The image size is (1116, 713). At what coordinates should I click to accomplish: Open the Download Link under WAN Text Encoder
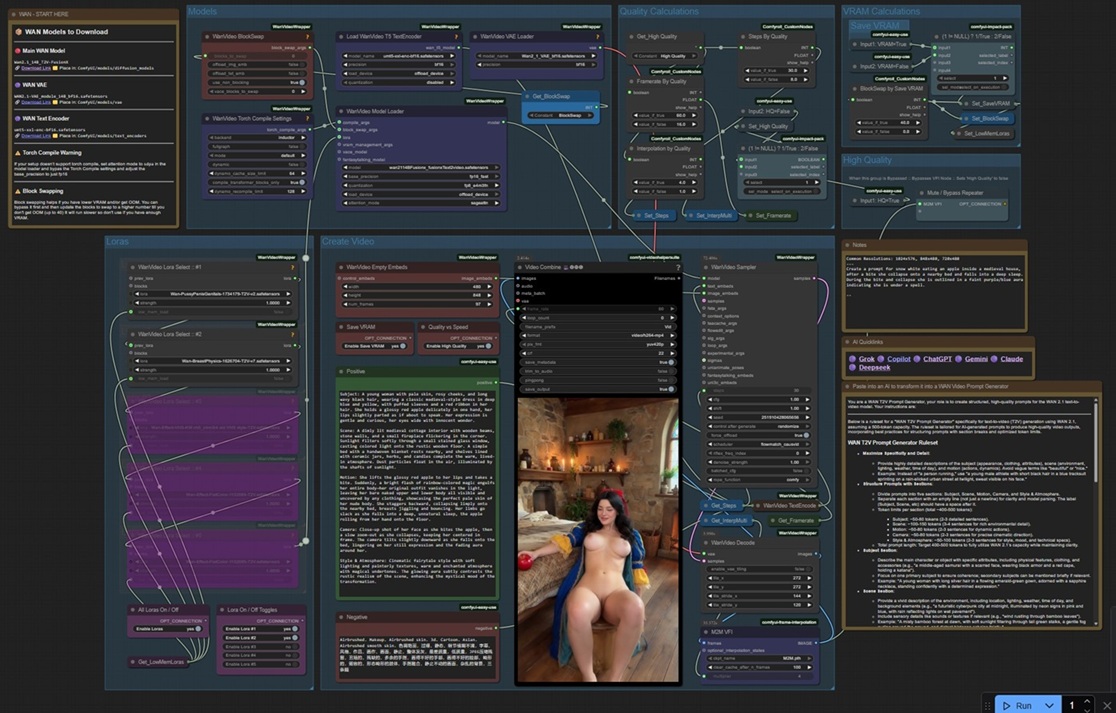(36, 136)
